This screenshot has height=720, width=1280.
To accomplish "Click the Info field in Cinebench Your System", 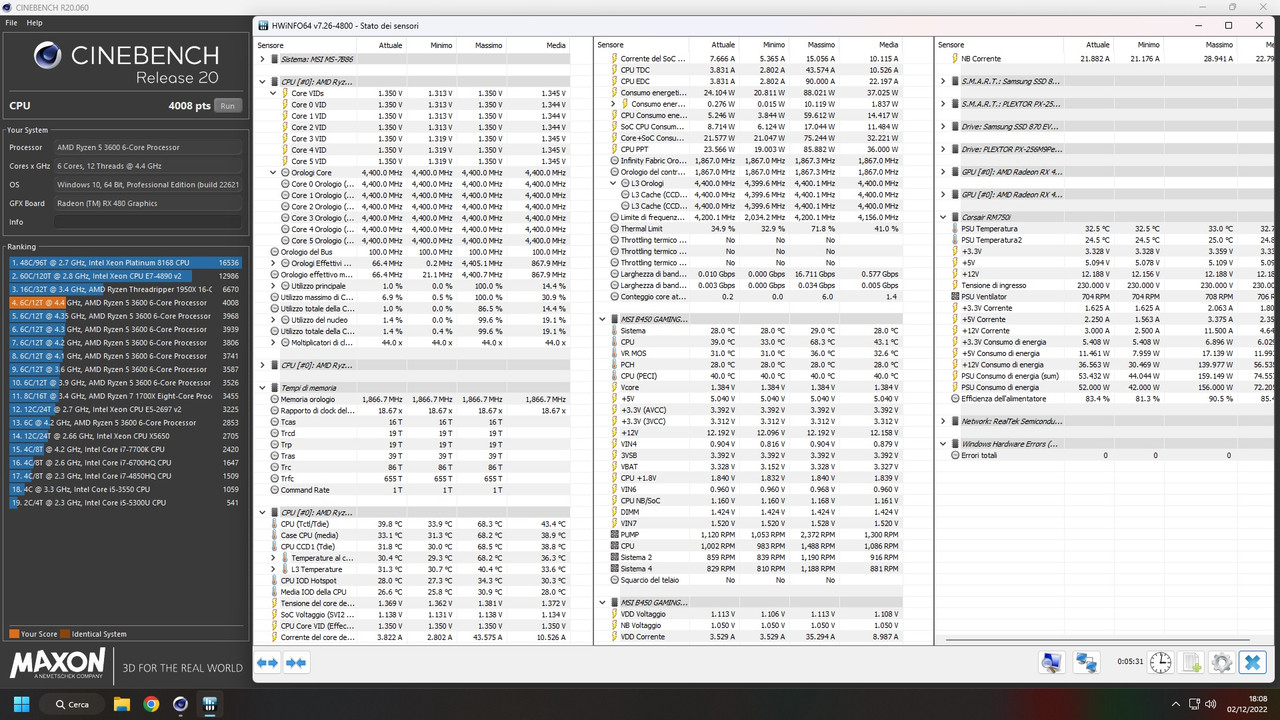I will pos(148,222).
